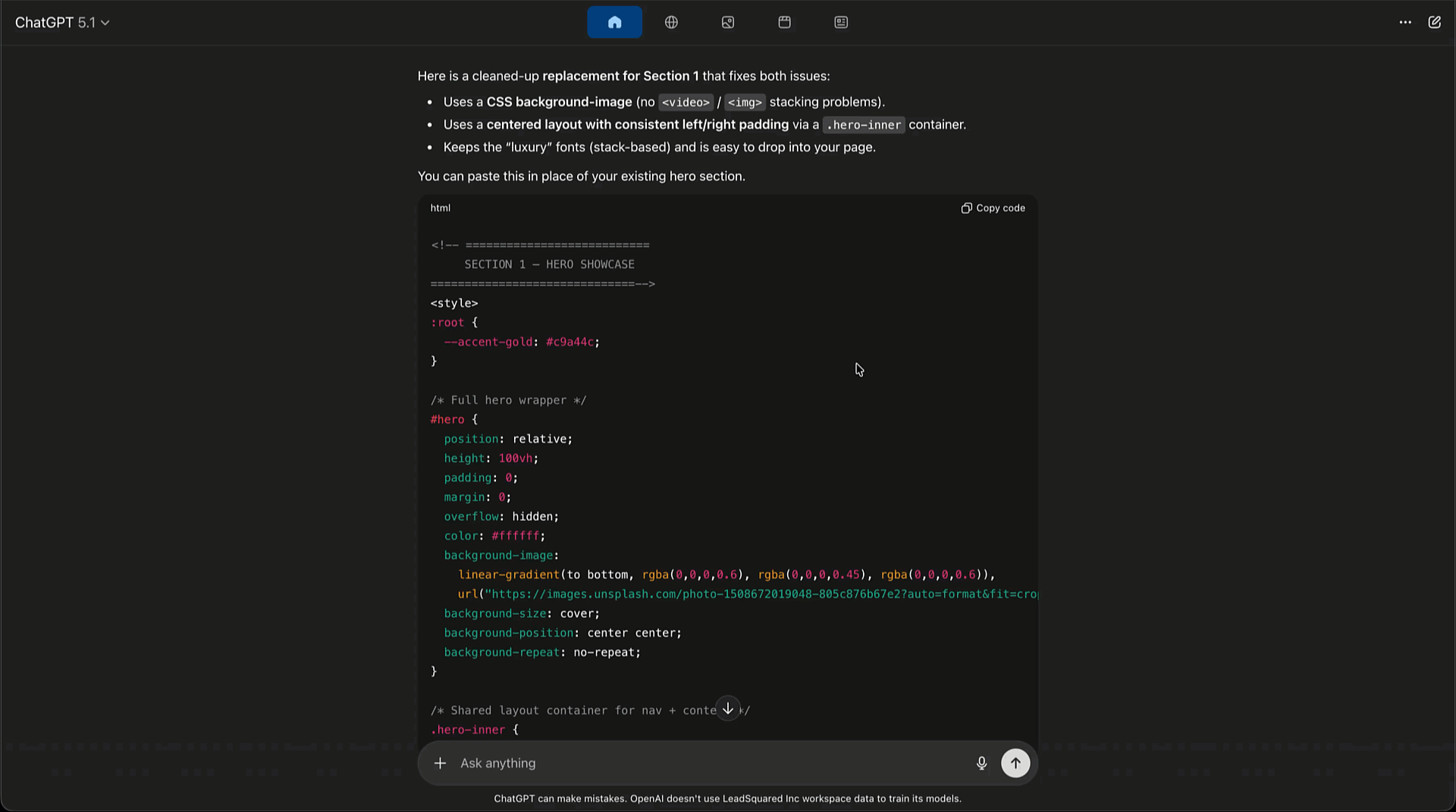Select the html language label on code block
Viewport: 1456px width, 812px height.
point(440,208)
